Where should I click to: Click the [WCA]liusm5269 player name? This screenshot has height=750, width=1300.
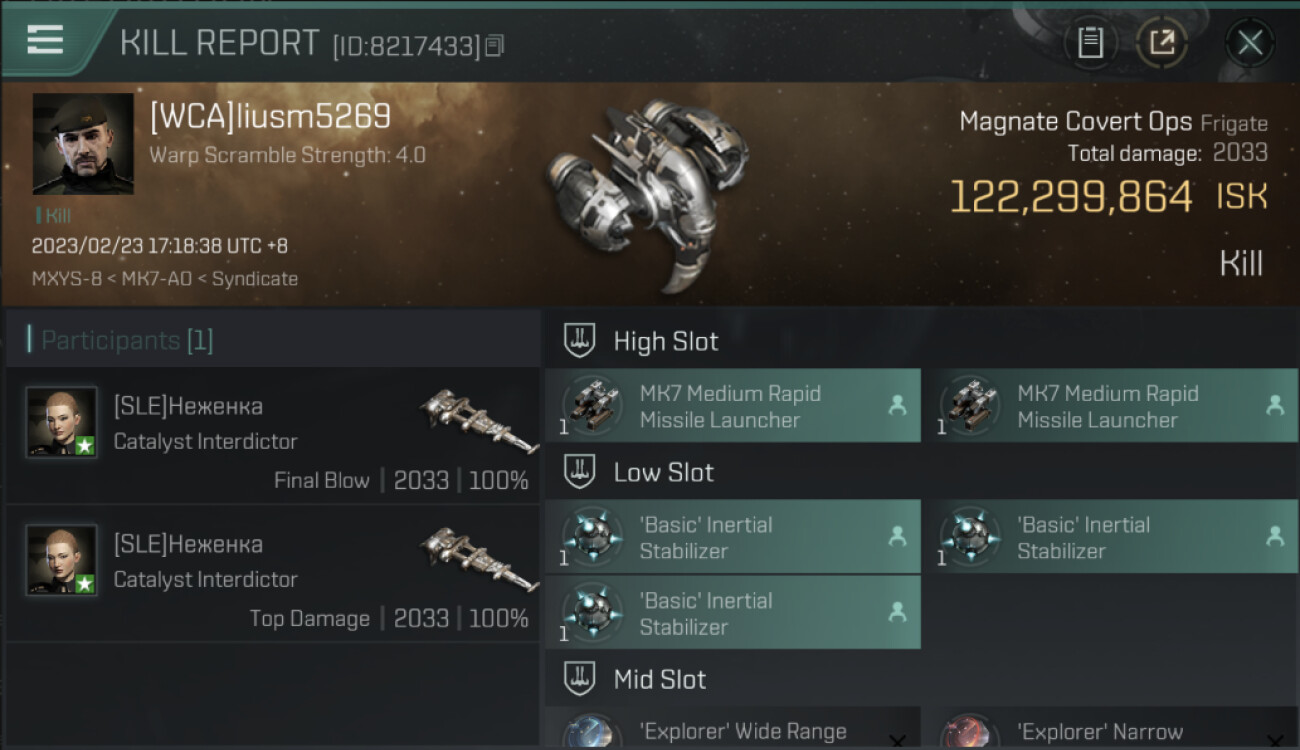click(270, 117)
